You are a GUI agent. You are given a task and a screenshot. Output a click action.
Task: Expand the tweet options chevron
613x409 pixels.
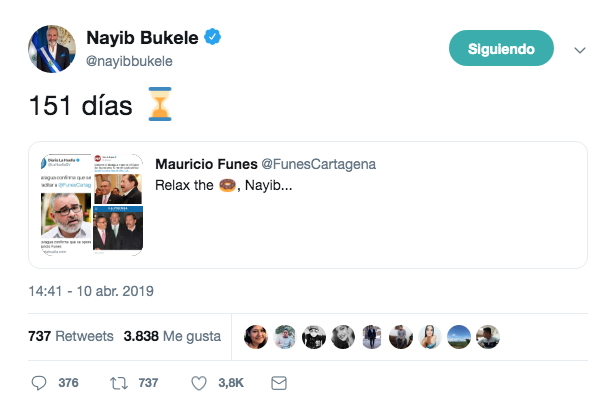coord(580,50)
